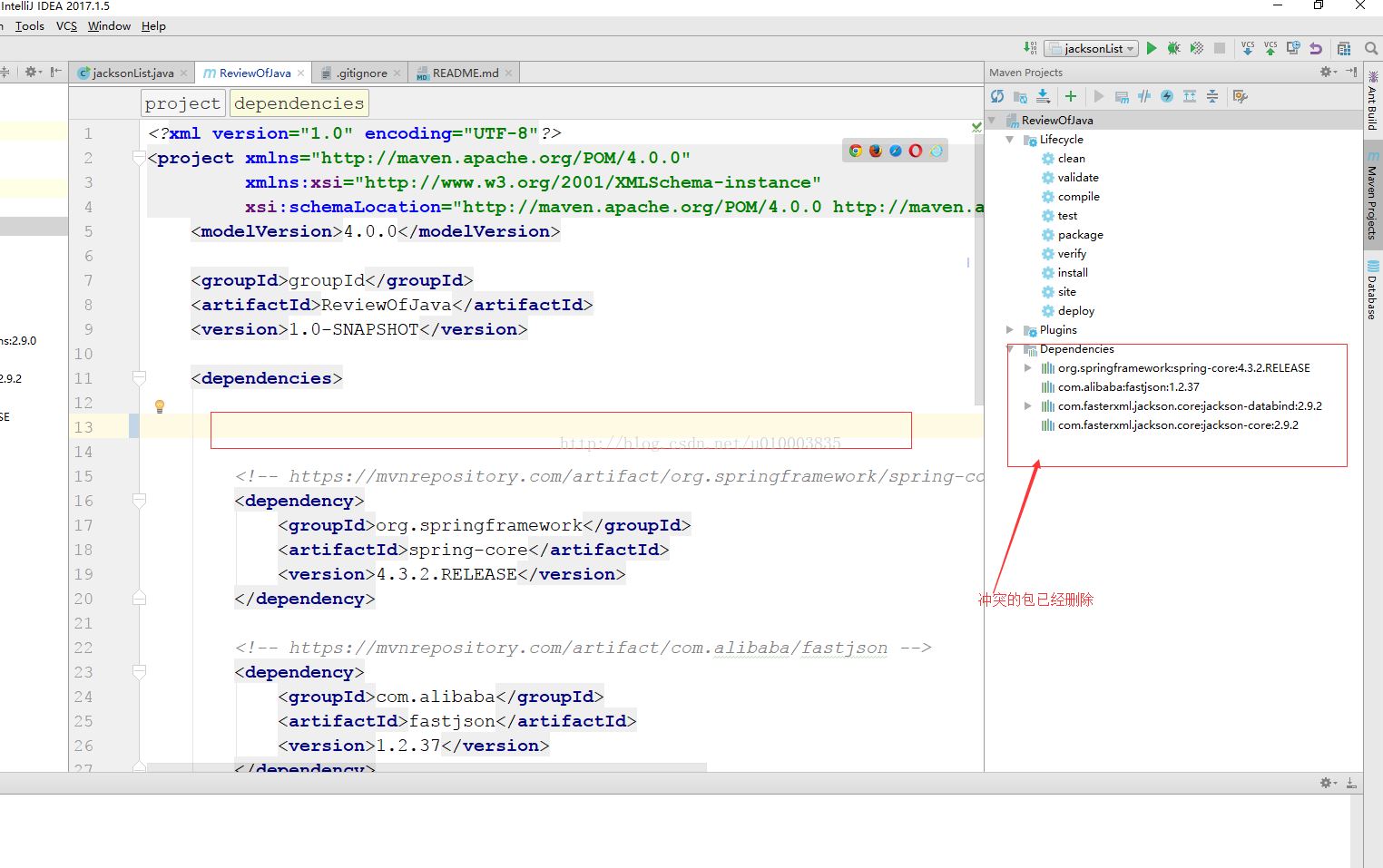This screenshot has height=868, width=1383.
Task: Fold the project tag on line 2
Action: 139,158
